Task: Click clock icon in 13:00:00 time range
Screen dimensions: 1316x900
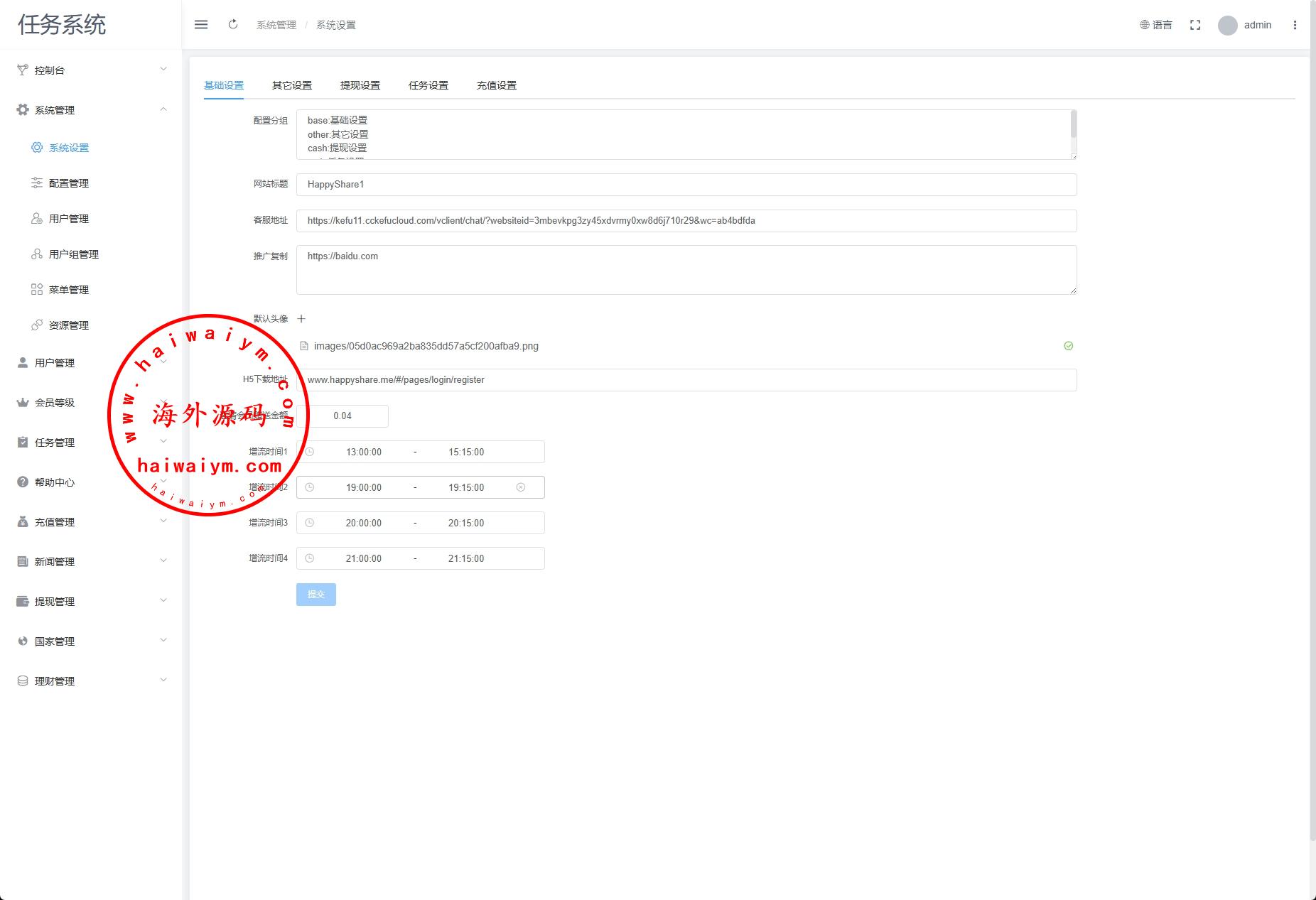Action: 310,452
